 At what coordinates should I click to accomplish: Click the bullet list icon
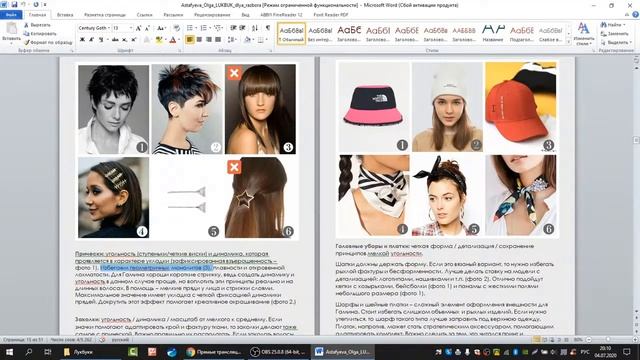point(190,28)
